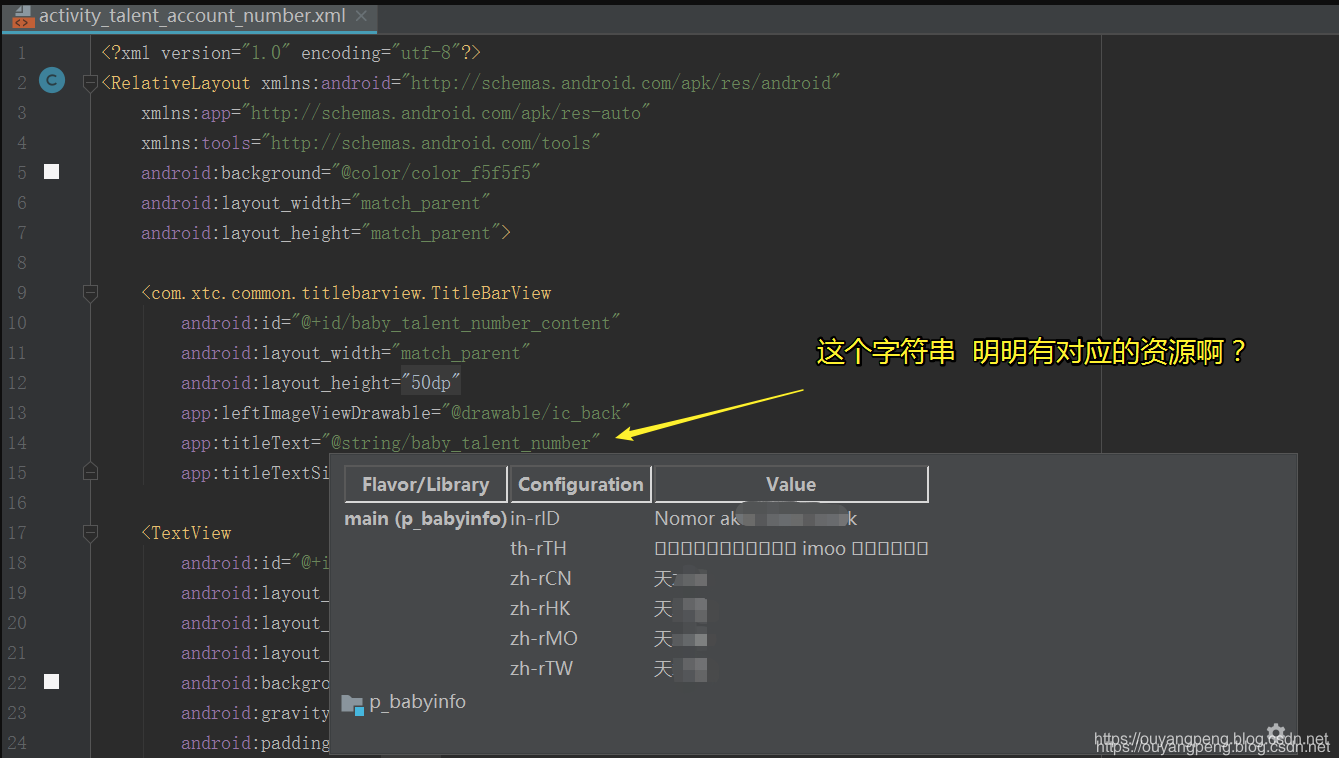Click the xmlns:app declaration on line 3
1339x758 pixels.
tap(396, 112)
